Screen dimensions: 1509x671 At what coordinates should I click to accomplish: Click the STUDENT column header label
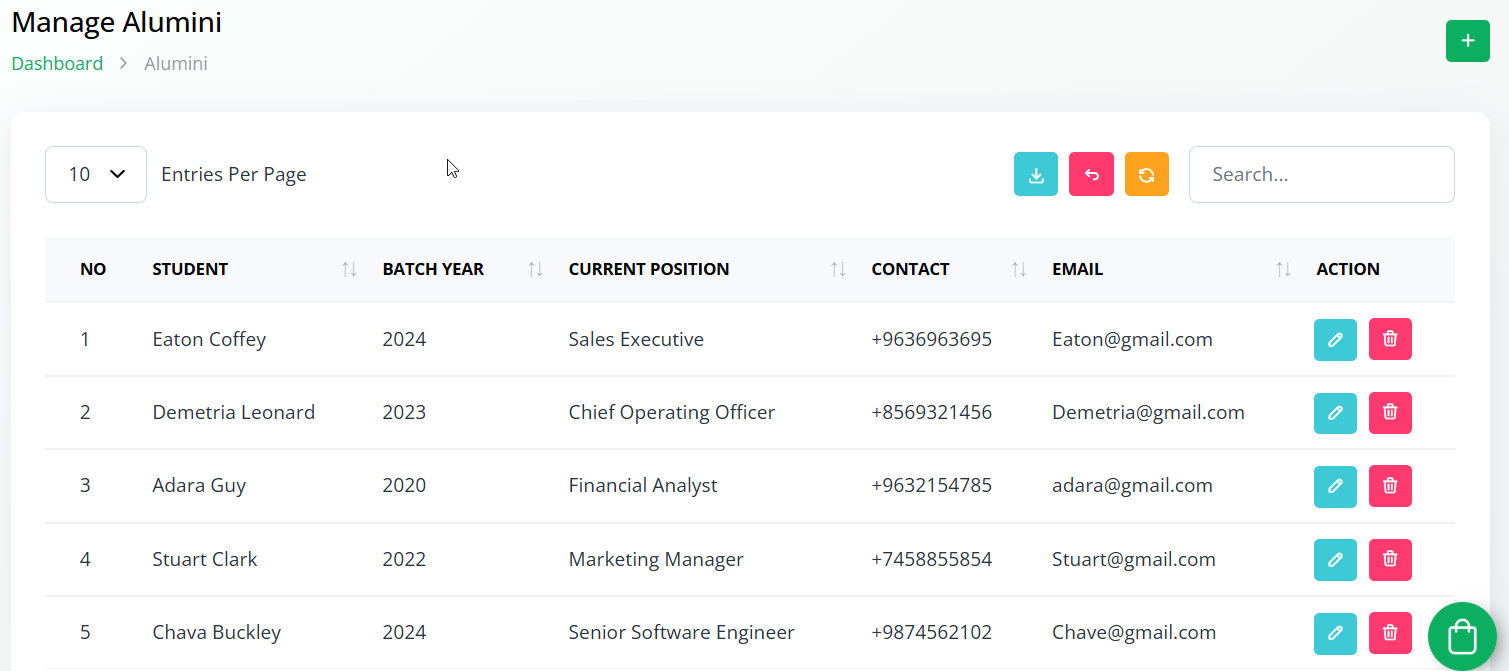point(190,269)
